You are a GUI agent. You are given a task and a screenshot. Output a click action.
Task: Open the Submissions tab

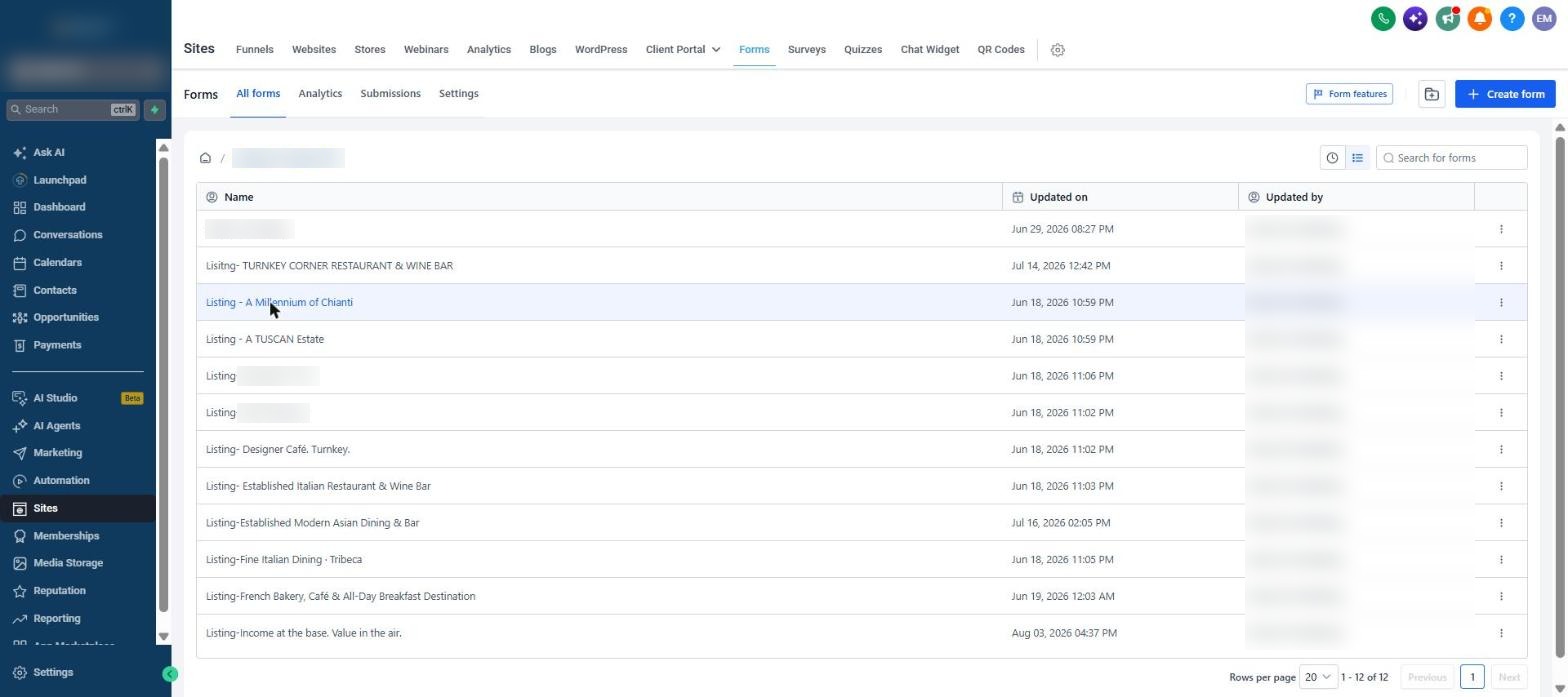coord(390,94)
